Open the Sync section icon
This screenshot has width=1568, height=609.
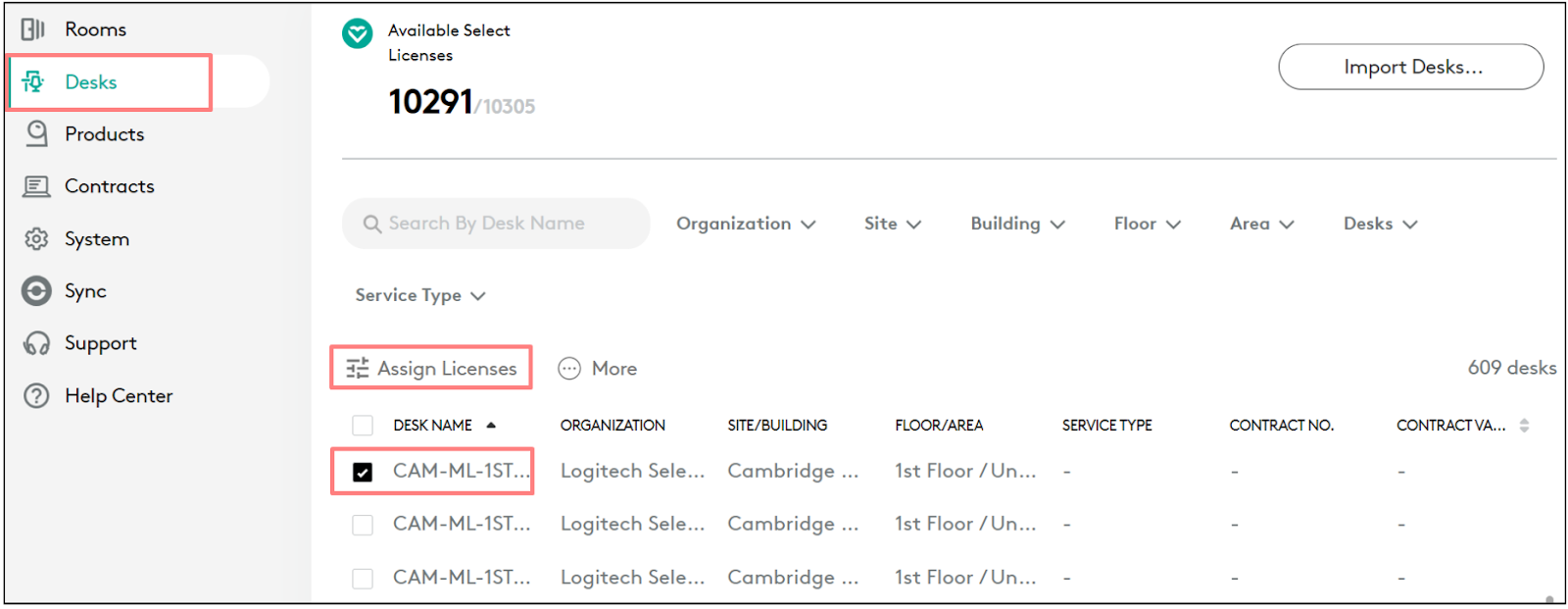click(34, 290)
